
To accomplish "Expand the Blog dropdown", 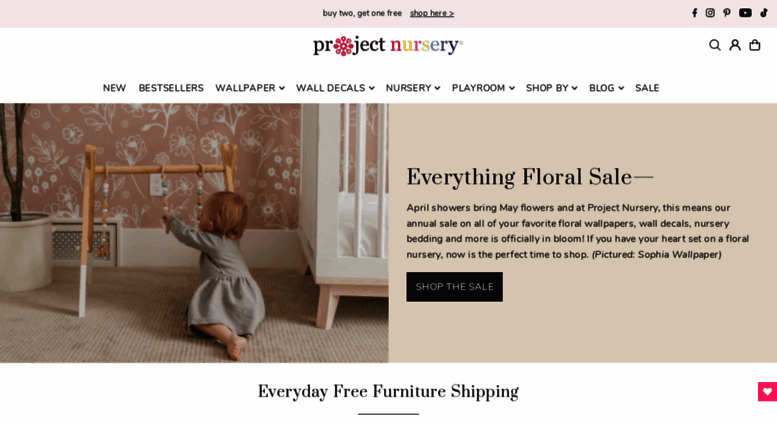I will pyautogui.click(x=606, y=88).
